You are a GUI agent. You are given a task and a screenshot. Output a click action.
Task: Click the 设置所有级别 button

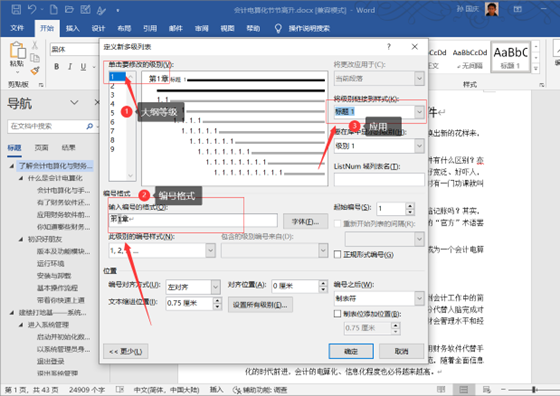(x=260, y=305)
